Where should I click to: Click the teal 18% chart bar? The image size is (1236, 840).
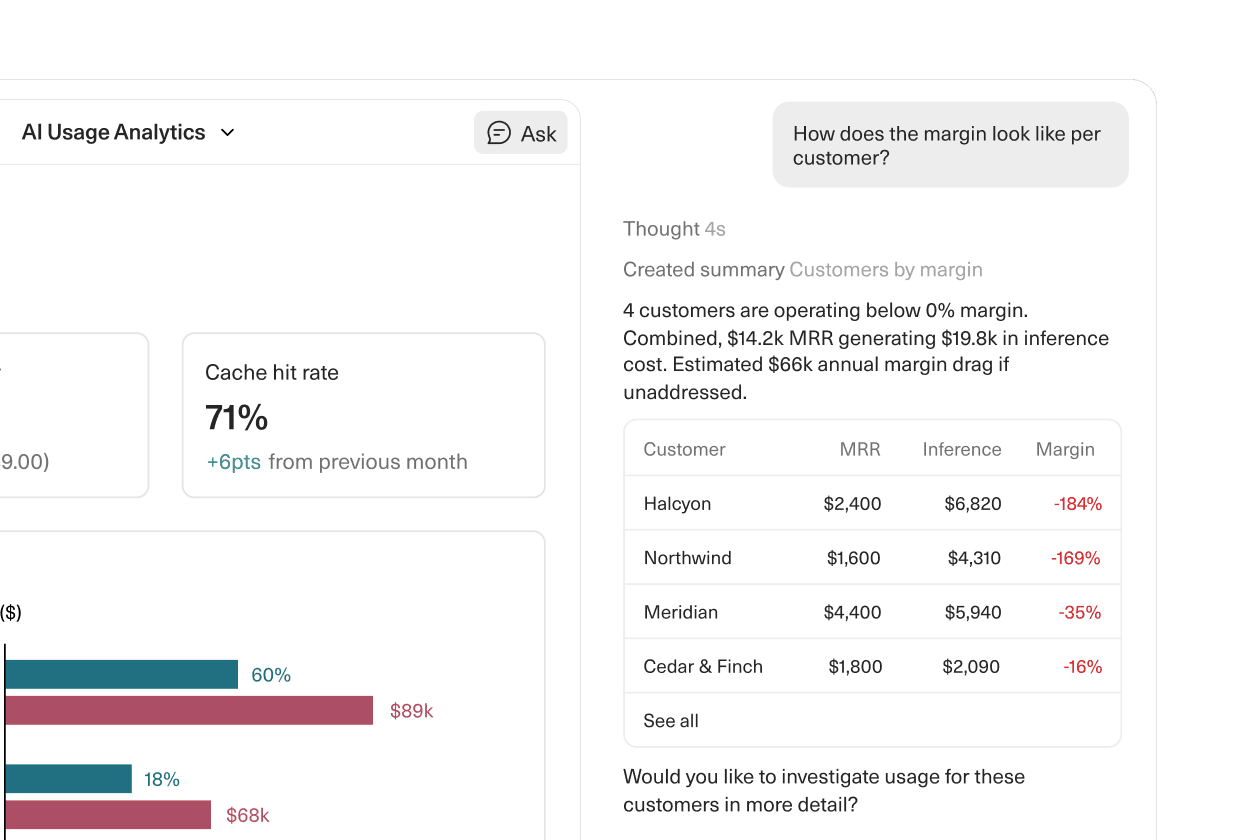pos(68,779)
